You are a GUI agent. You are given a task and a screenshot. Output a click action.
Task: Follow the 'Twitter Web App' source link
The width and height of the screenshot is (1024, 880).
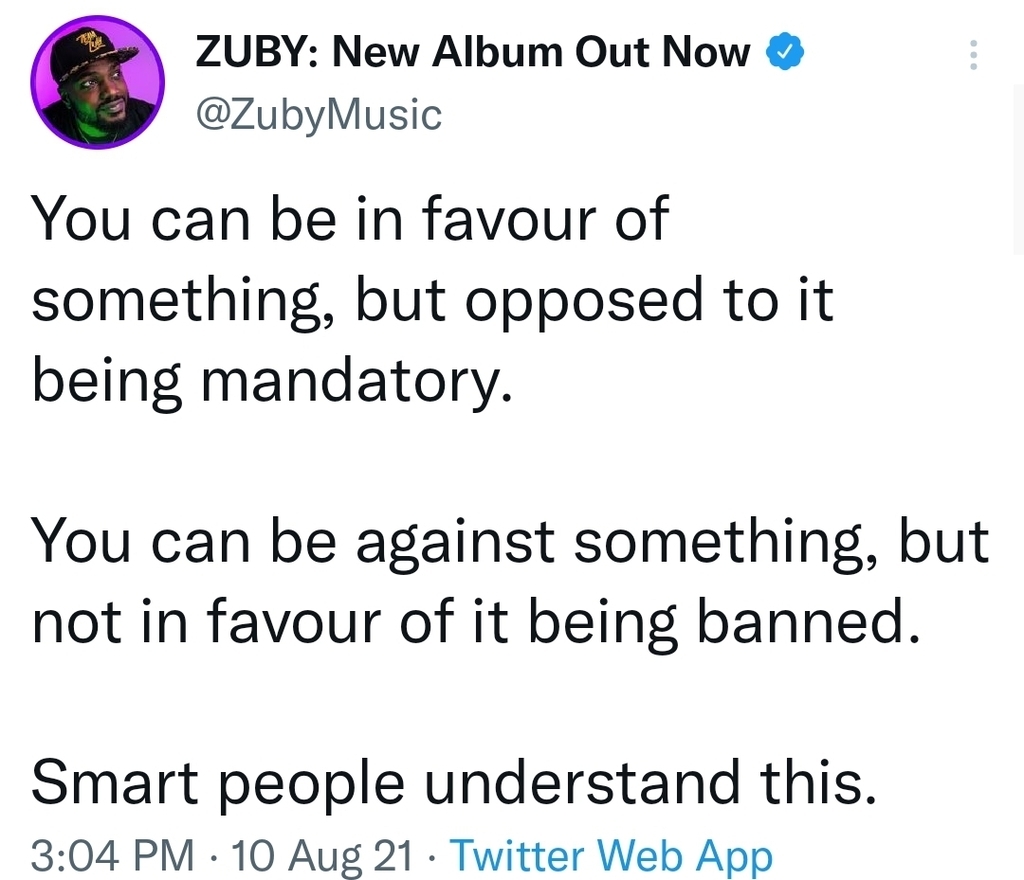point(611,856)
